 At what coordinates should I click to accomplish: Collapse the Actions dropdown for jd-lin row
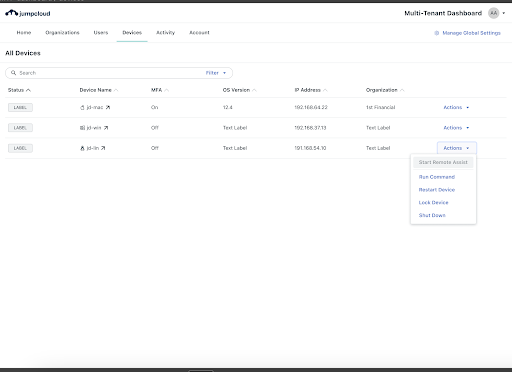(457, 148)
